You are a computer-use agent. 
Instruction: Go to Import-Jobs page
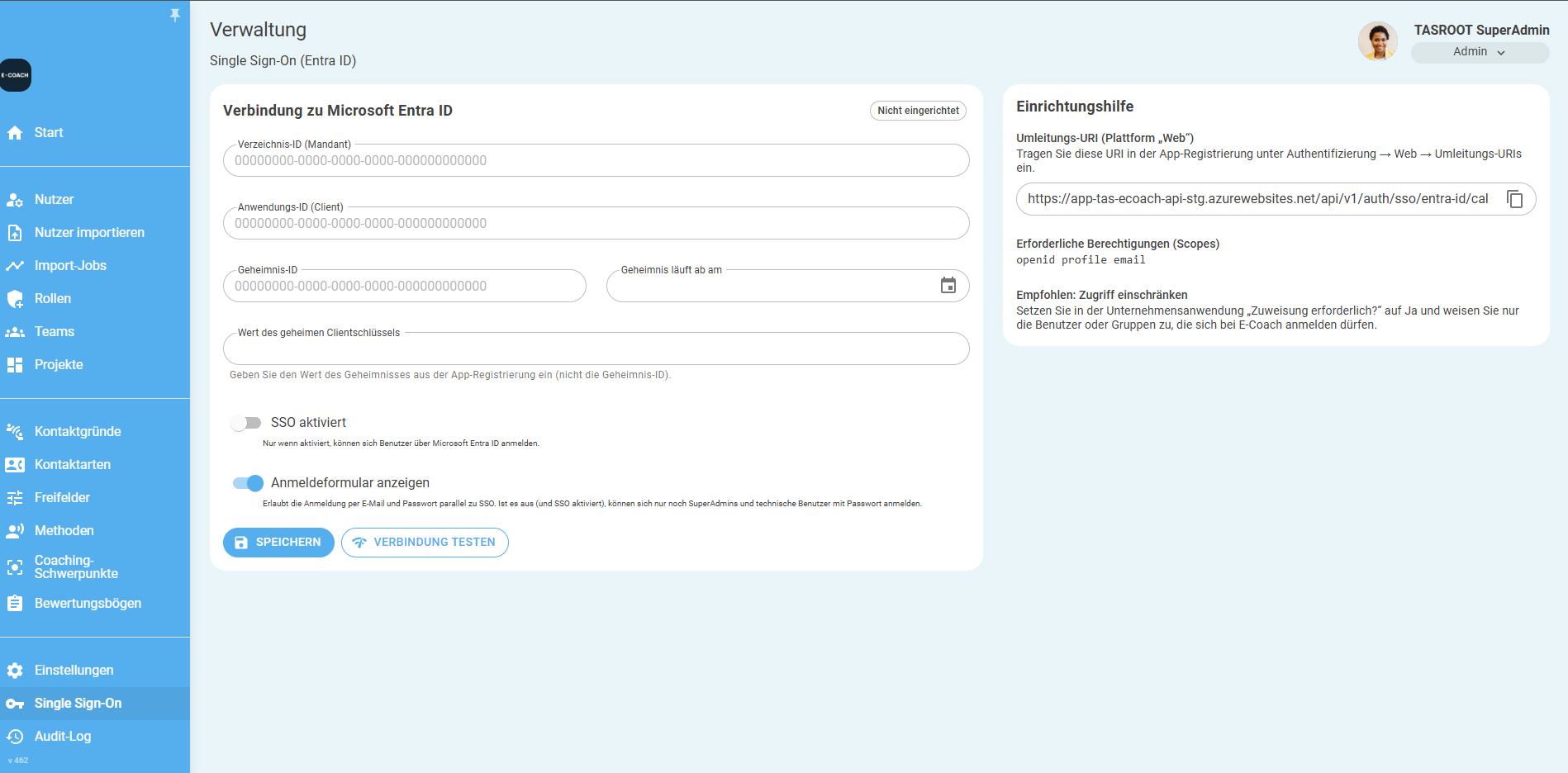tap(95, 266)
